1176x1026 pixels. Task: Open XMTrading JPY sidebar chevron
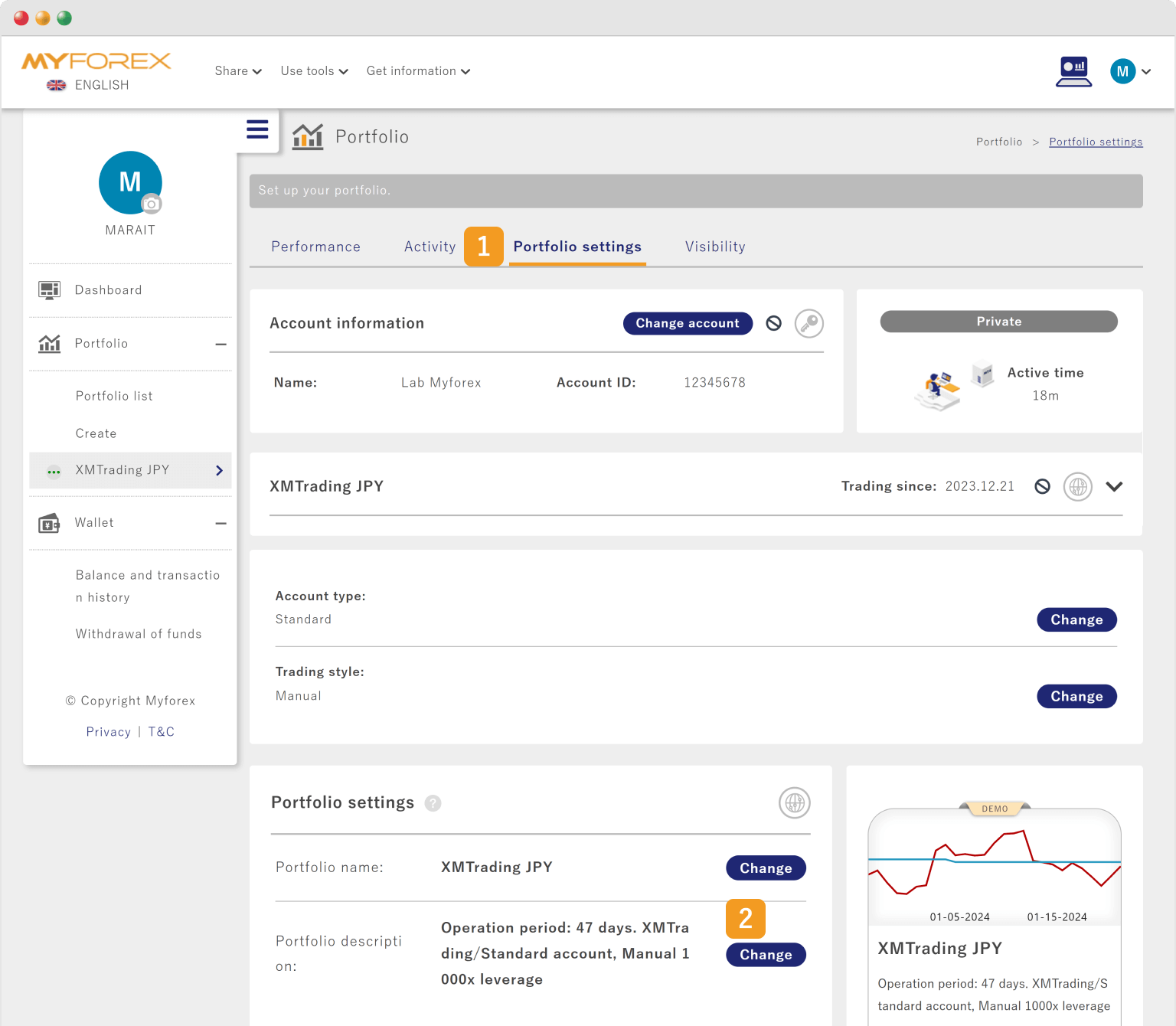pyautogui.click(x=219, y=470)
